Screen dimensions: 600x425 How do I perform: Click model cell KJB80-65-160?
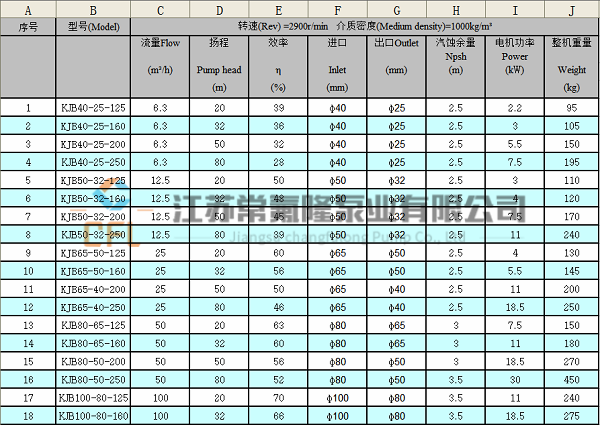(93, 342)
